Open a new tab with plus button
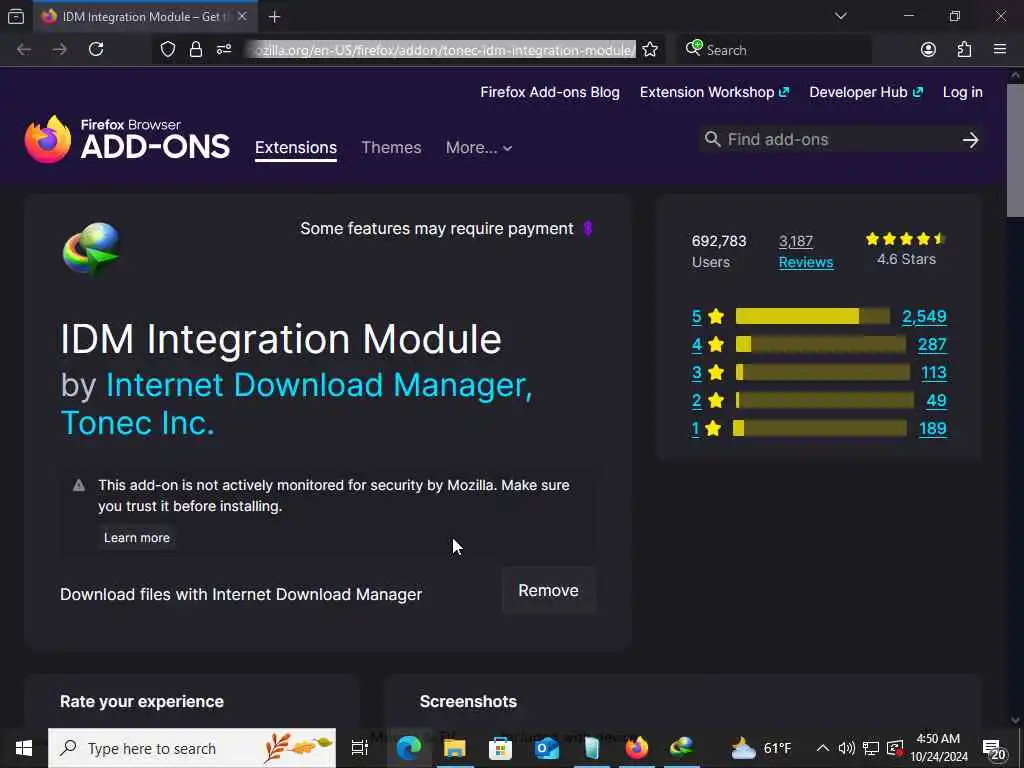Screen dimensions: 1024x768 coord(275,17)
